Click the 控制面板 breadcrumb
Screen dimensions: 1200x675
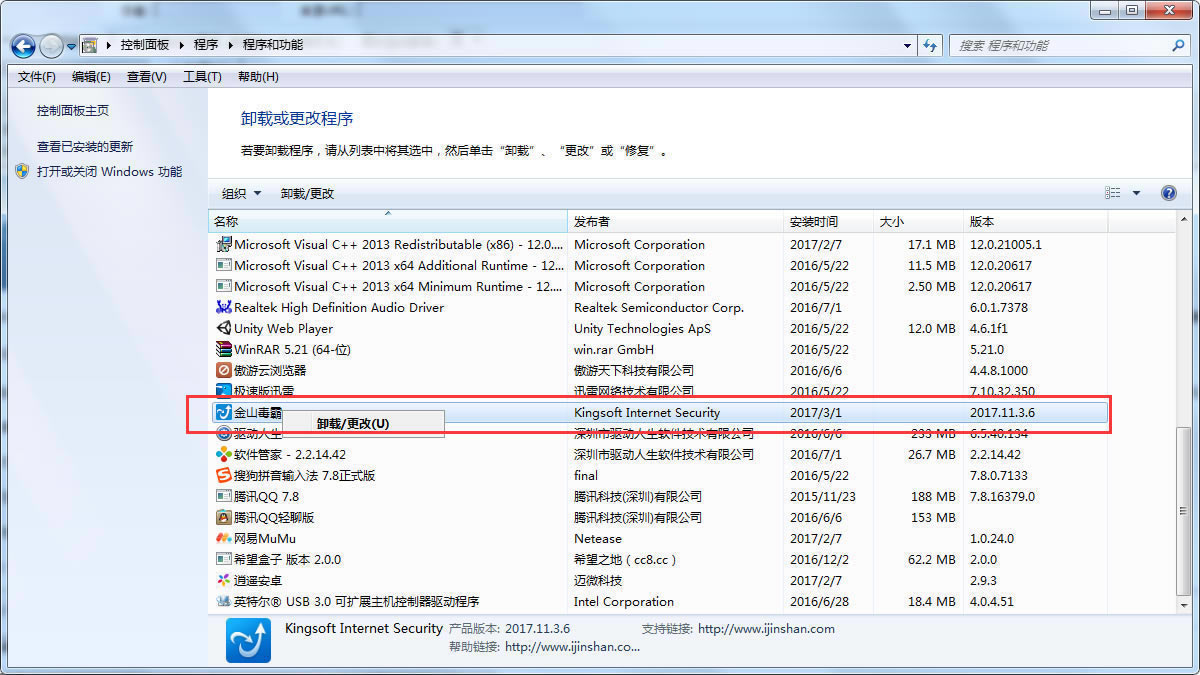pos(145,45)
